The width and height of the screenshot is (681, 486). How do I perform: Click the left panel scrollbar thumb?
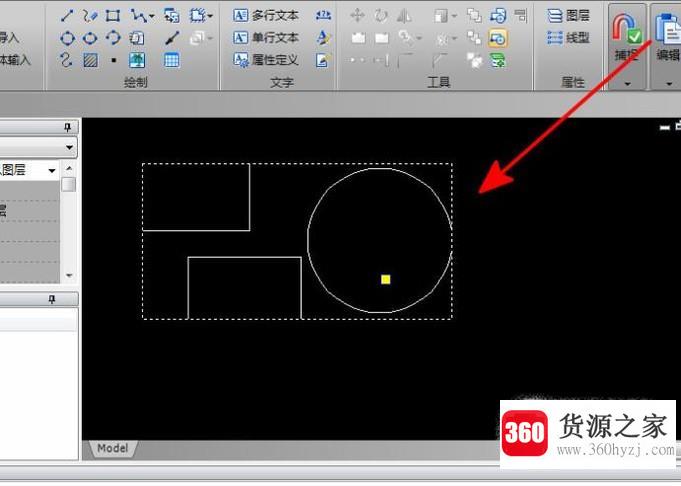tap(69, 184)
